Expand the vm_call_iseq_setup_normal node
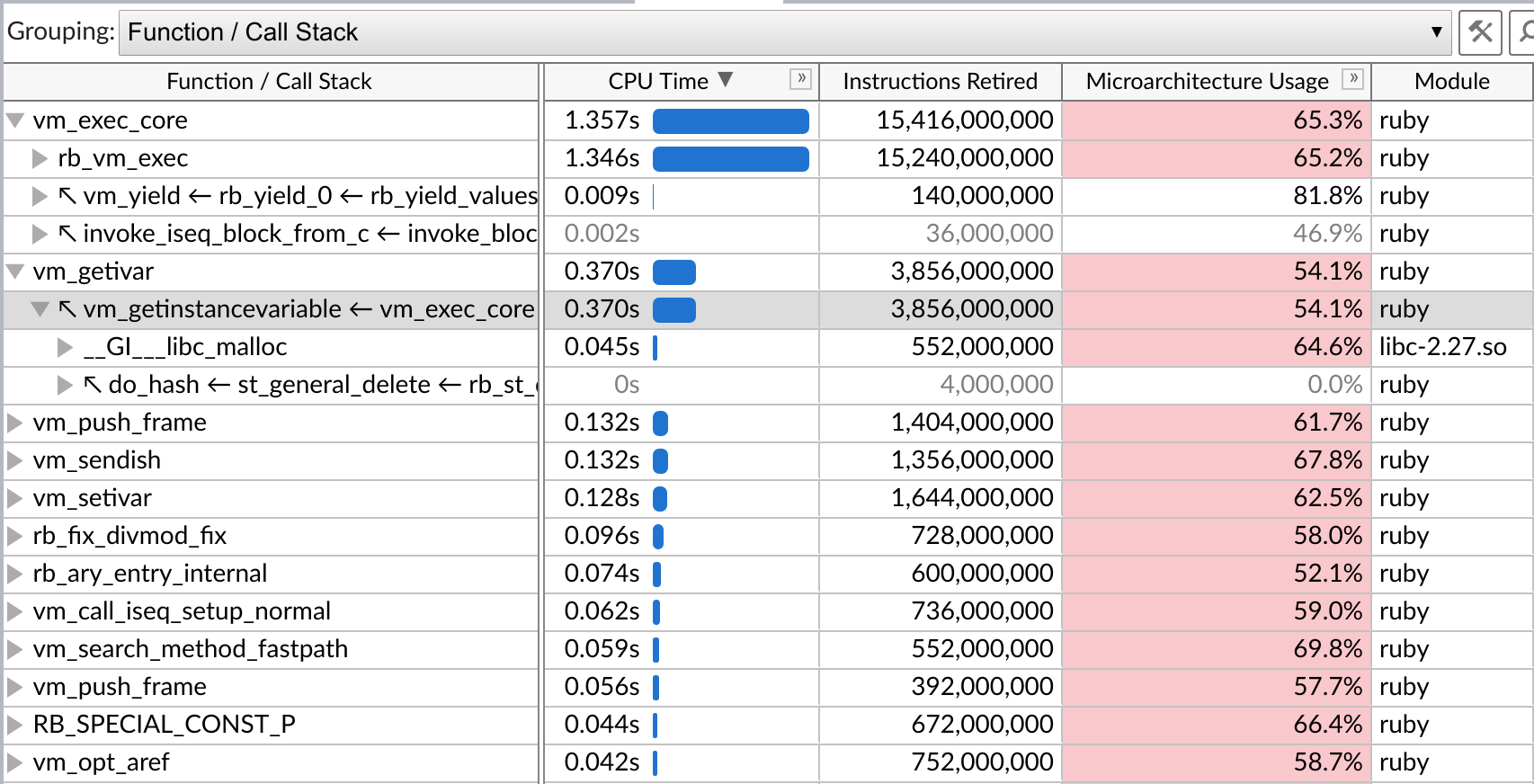 point(14,611)
